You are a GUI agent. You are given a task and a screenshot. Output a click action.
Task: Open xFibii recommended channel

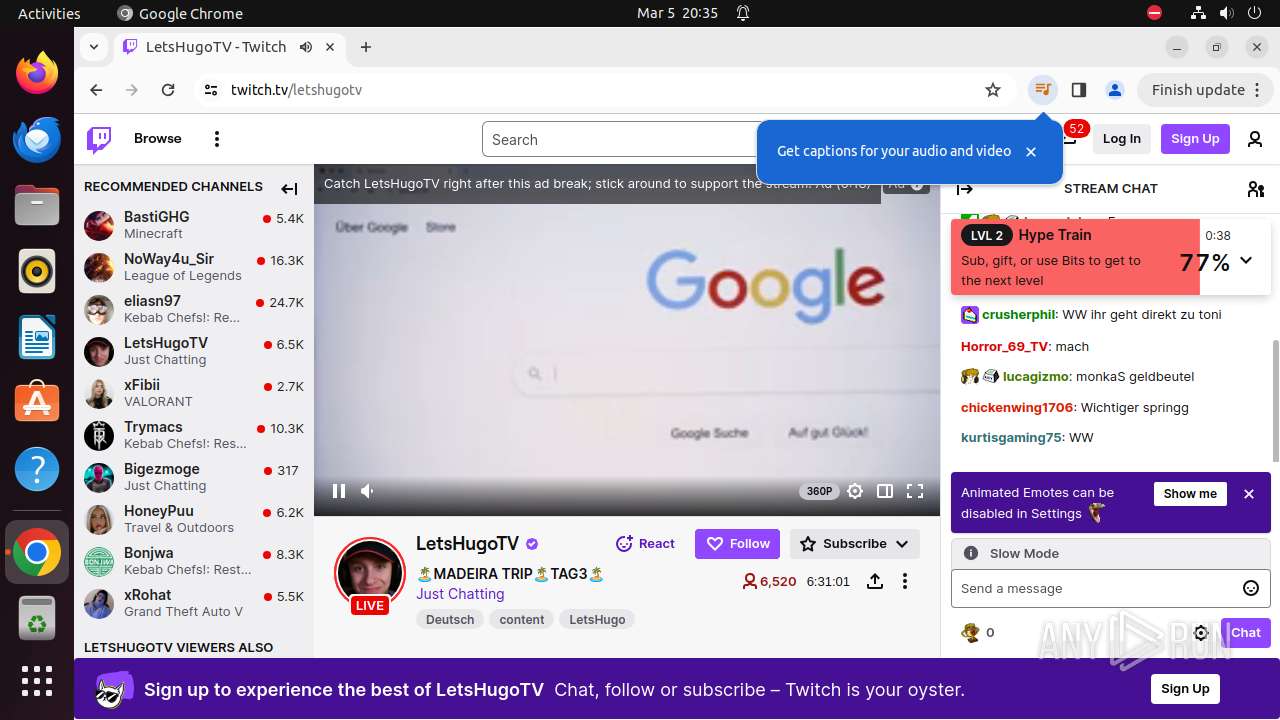click(194, 393)
